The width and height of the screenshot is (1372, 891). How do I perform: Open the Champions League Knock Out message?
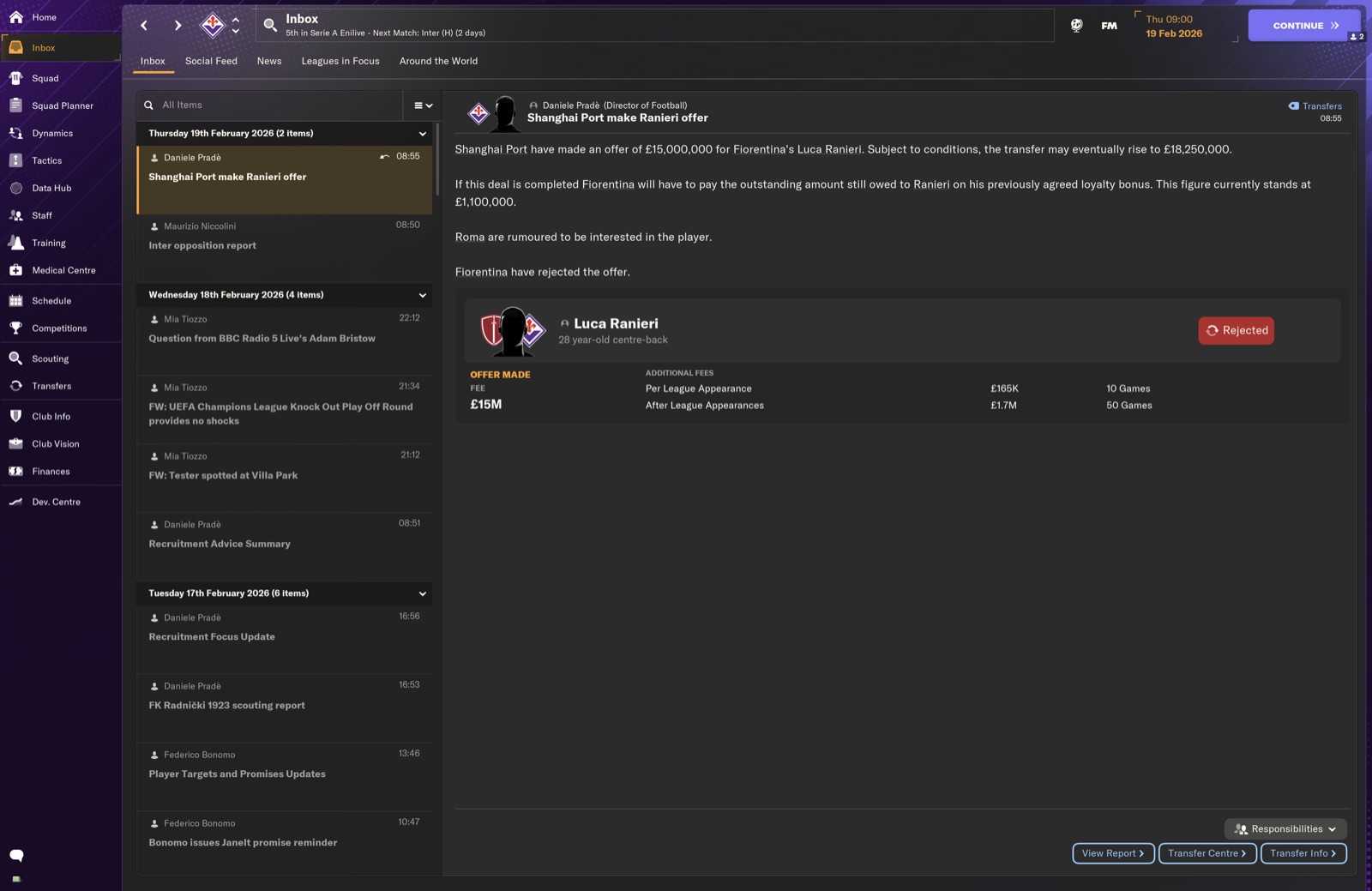(284, 409)
